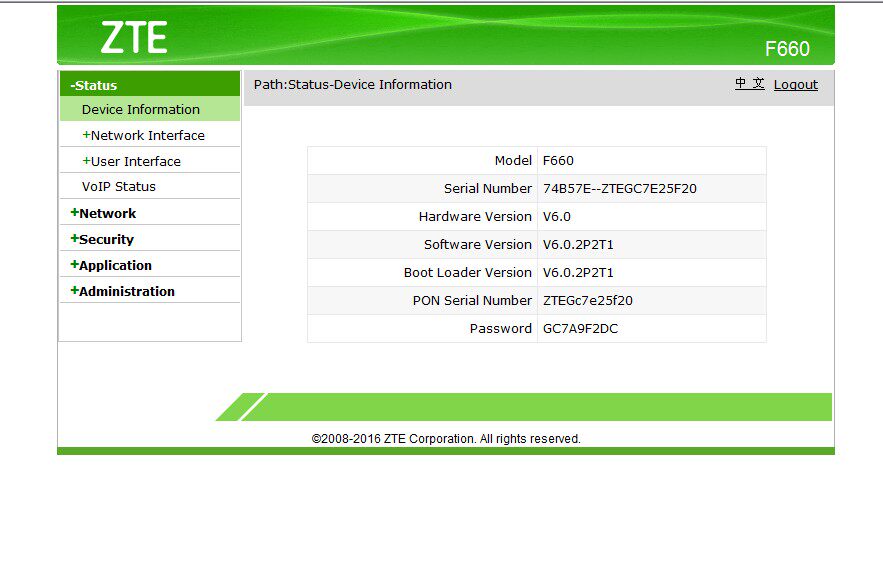This screenshot has height=587, width=883.
Task: Click the Path:Status-Device Information breadcrumb
Action: pyautogui.click(x=353, y=85)
